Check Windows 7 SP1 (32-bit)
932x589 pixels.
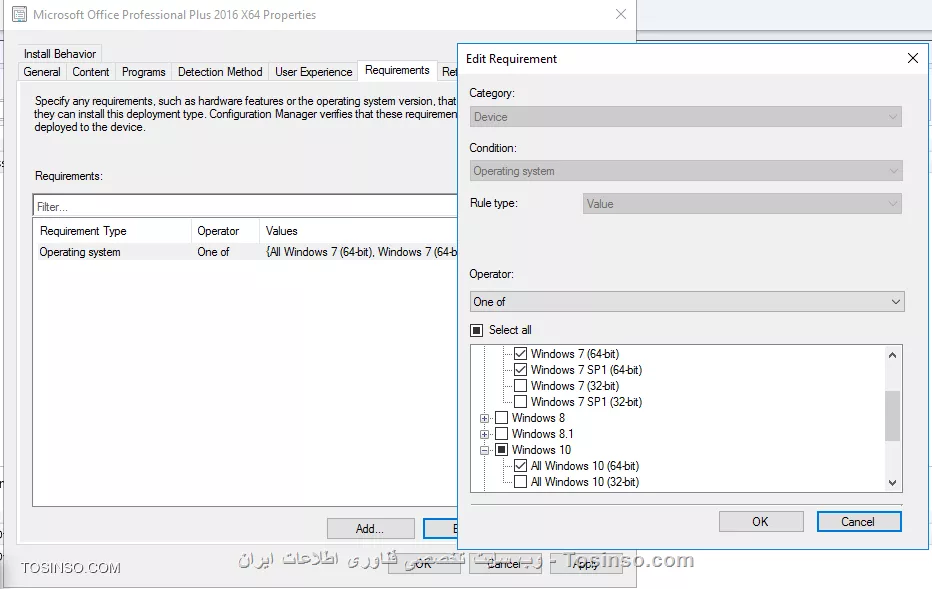[x=520, y=402]
